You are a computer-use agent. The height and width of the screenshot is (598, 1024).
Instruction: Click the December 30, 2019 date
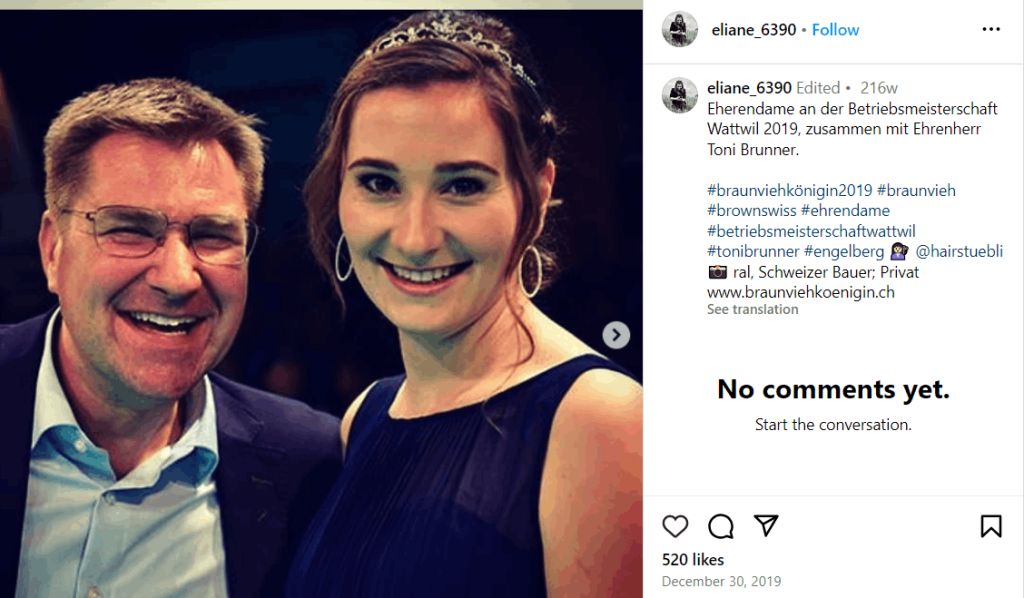click(x=721, y=581)
